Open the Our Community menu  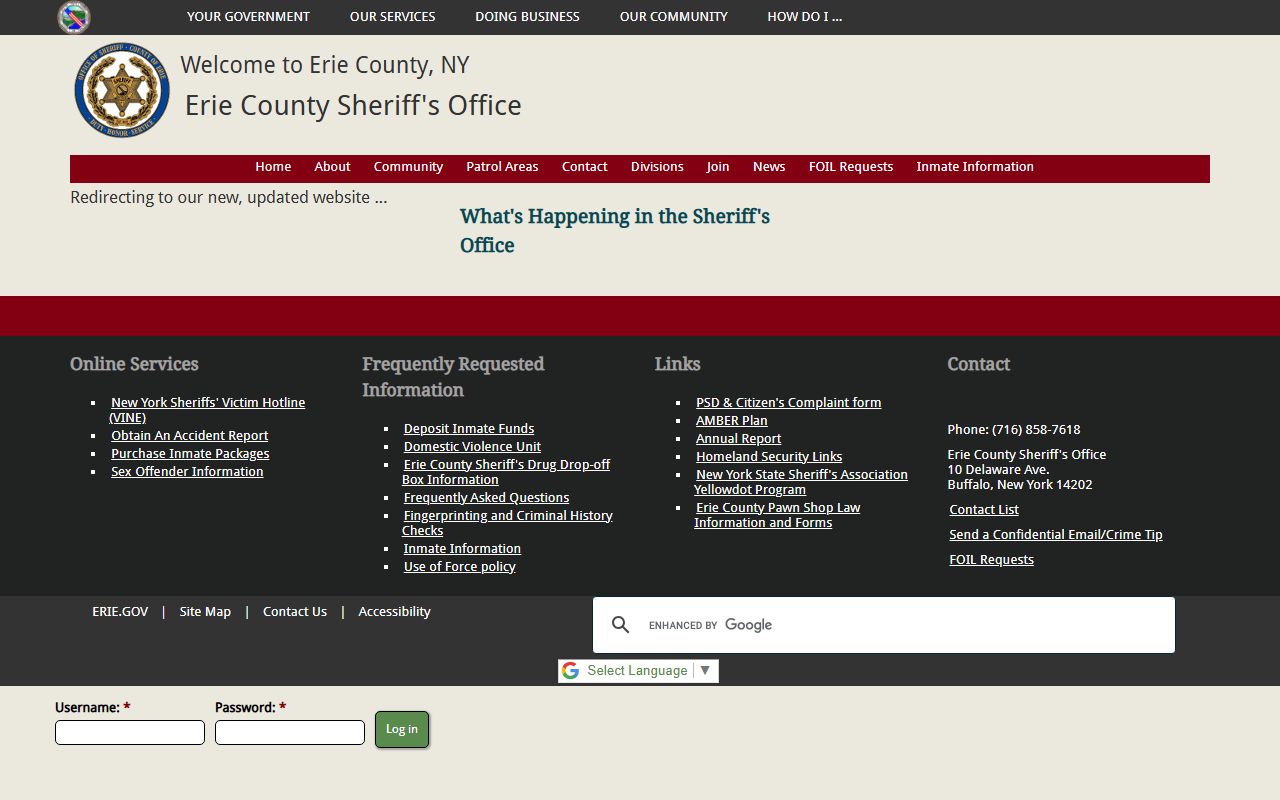(673, 17)
